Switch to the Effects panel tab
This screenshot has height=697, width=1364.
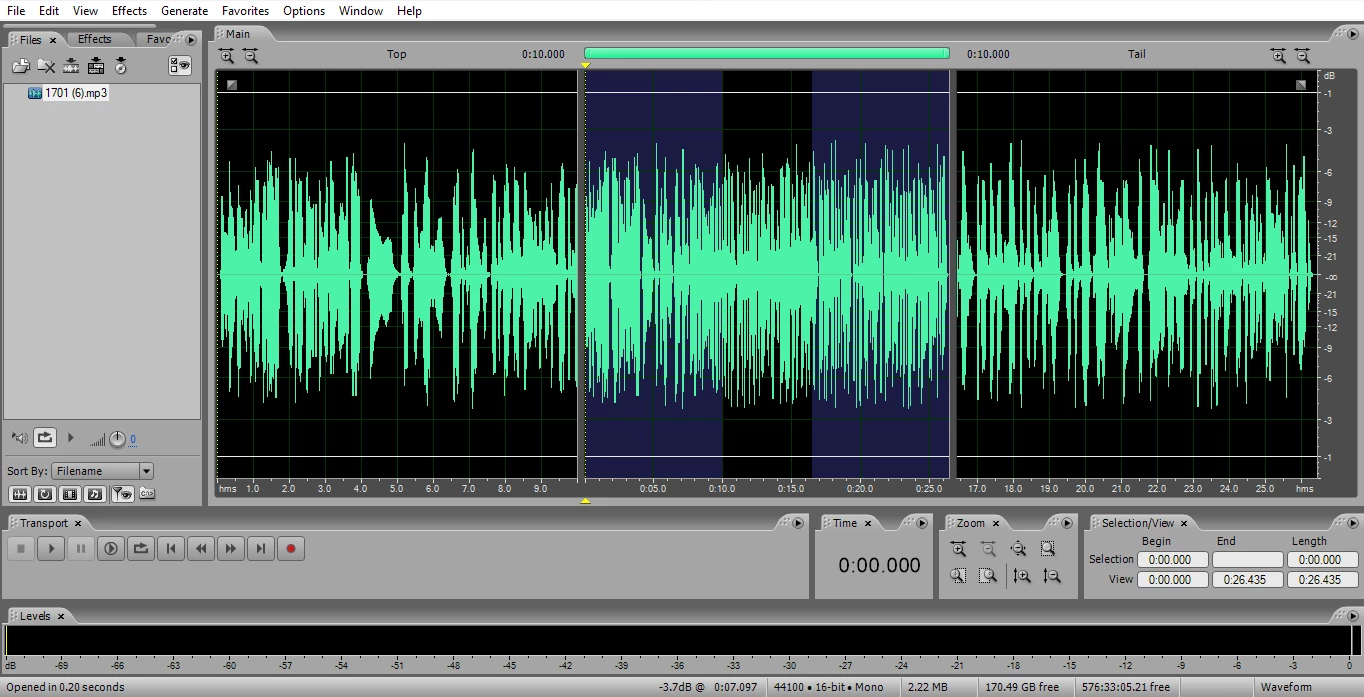[x=95, y=39]
